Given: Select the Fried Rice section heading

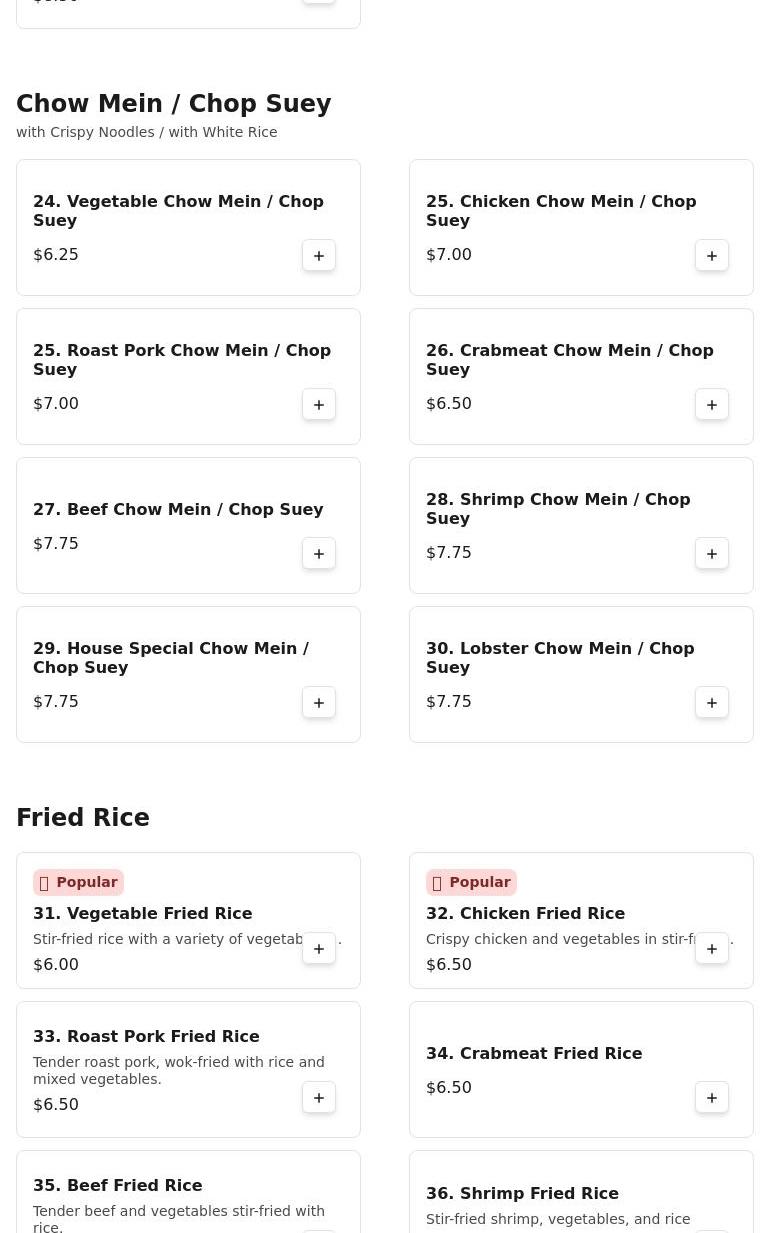Looking at the screenshot, I should point(83,818).
